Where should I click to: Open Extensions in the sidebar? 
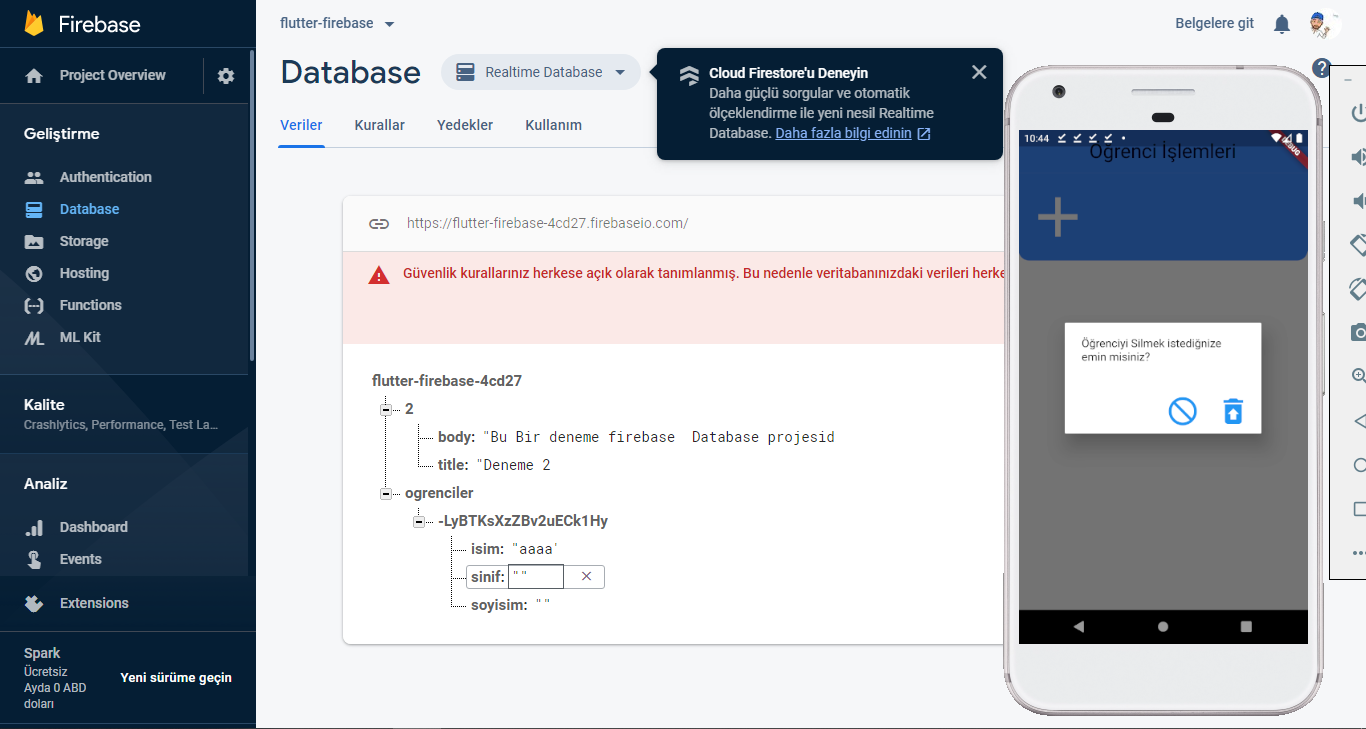pyautogui.click(x=94, y=603)
